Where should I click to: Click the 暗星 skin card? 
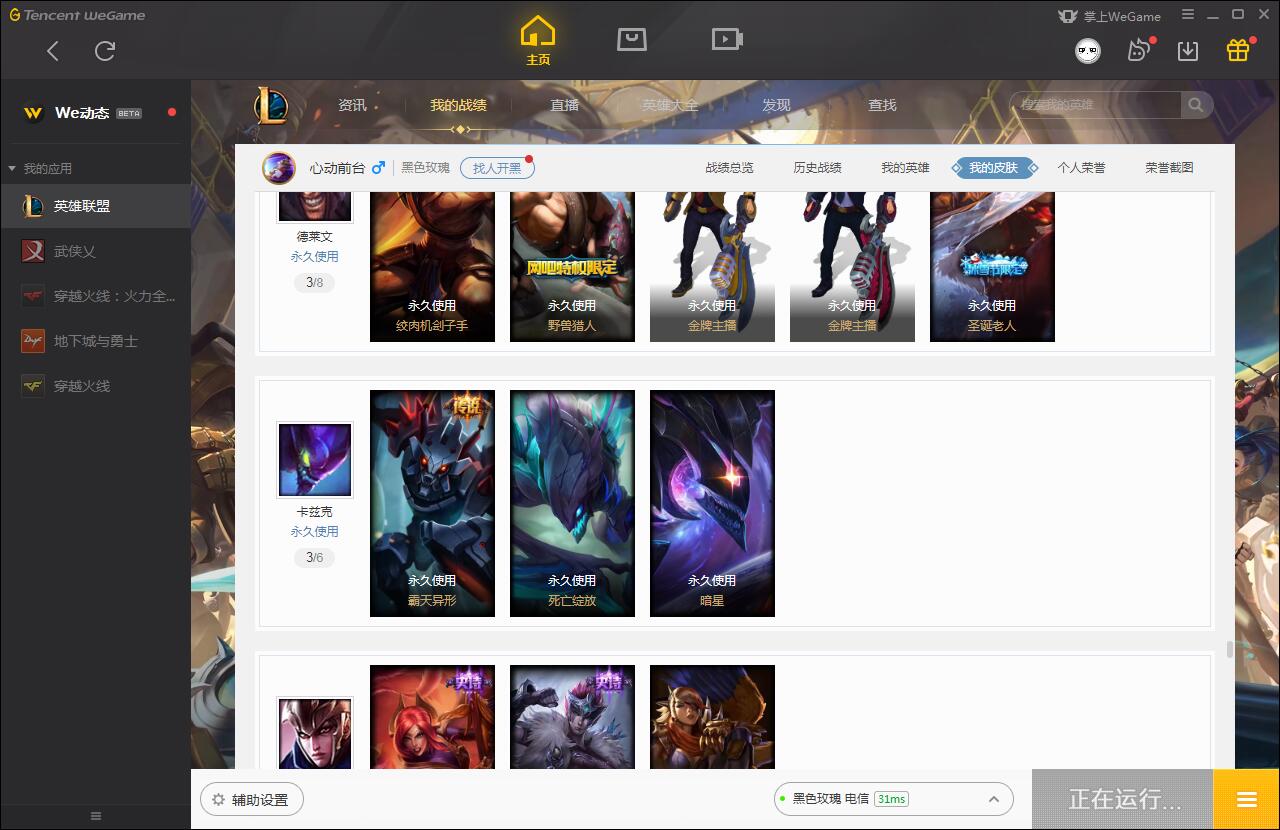[x=712, y=503]
